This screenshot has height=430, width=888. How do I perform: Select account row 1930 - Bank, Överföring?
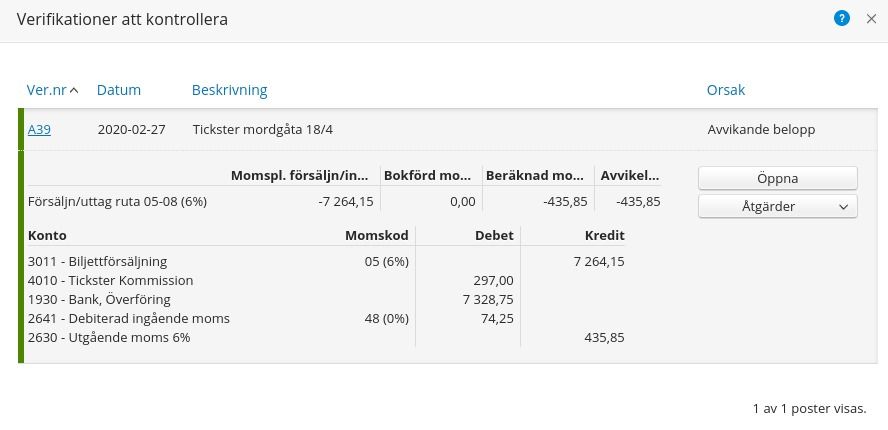(x=100, y=299)
